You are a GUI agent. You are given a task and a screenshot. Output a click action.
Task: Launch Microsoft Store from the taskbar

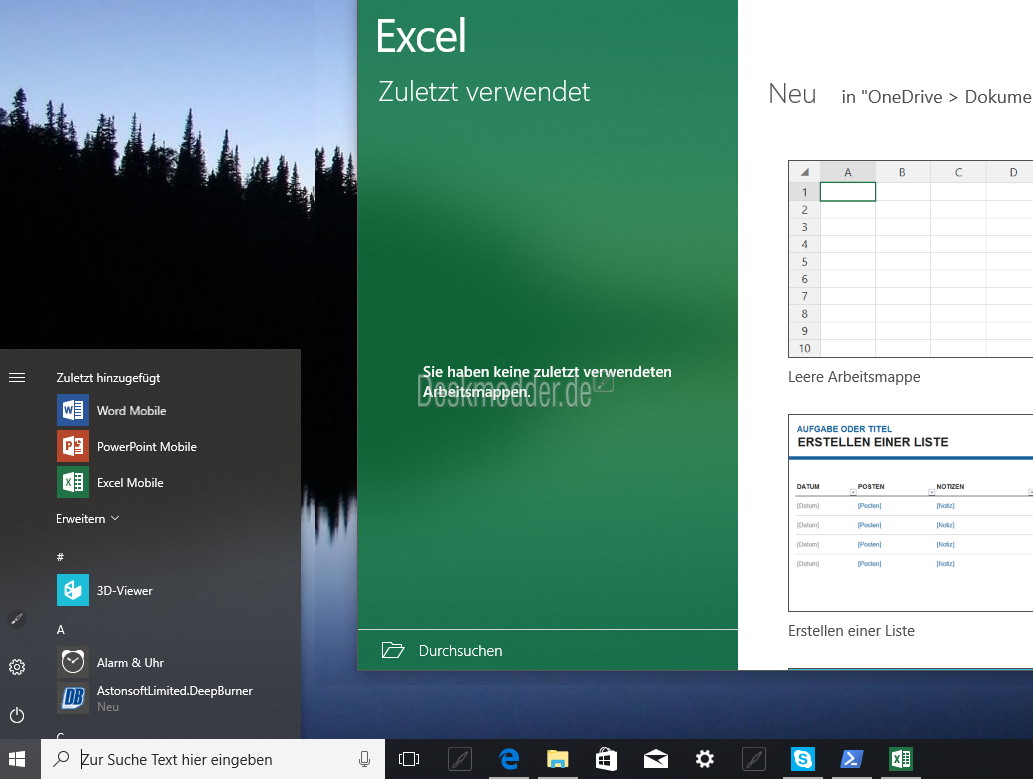(606, 759)
